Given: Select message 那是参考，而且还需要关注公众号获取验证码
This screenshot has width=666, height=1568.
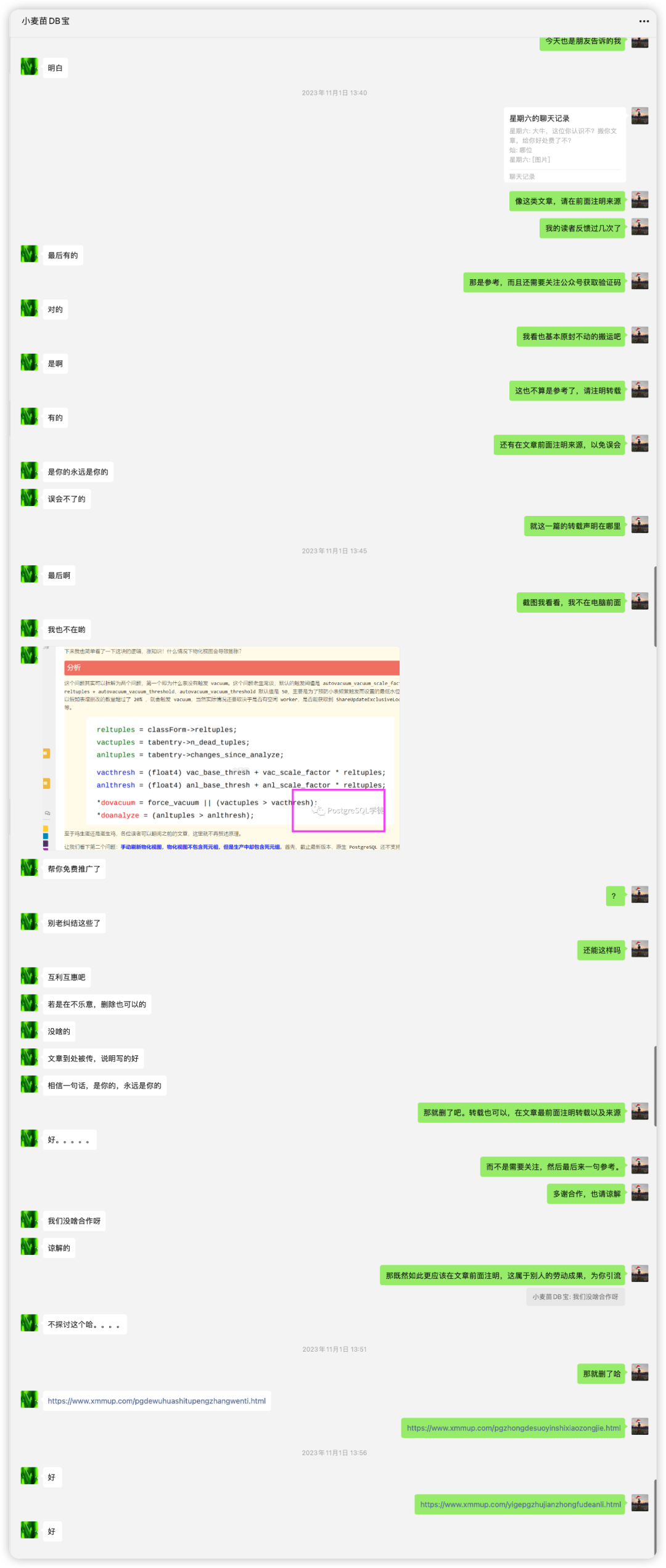Looking at the screenshot, I should click(545, 282).
